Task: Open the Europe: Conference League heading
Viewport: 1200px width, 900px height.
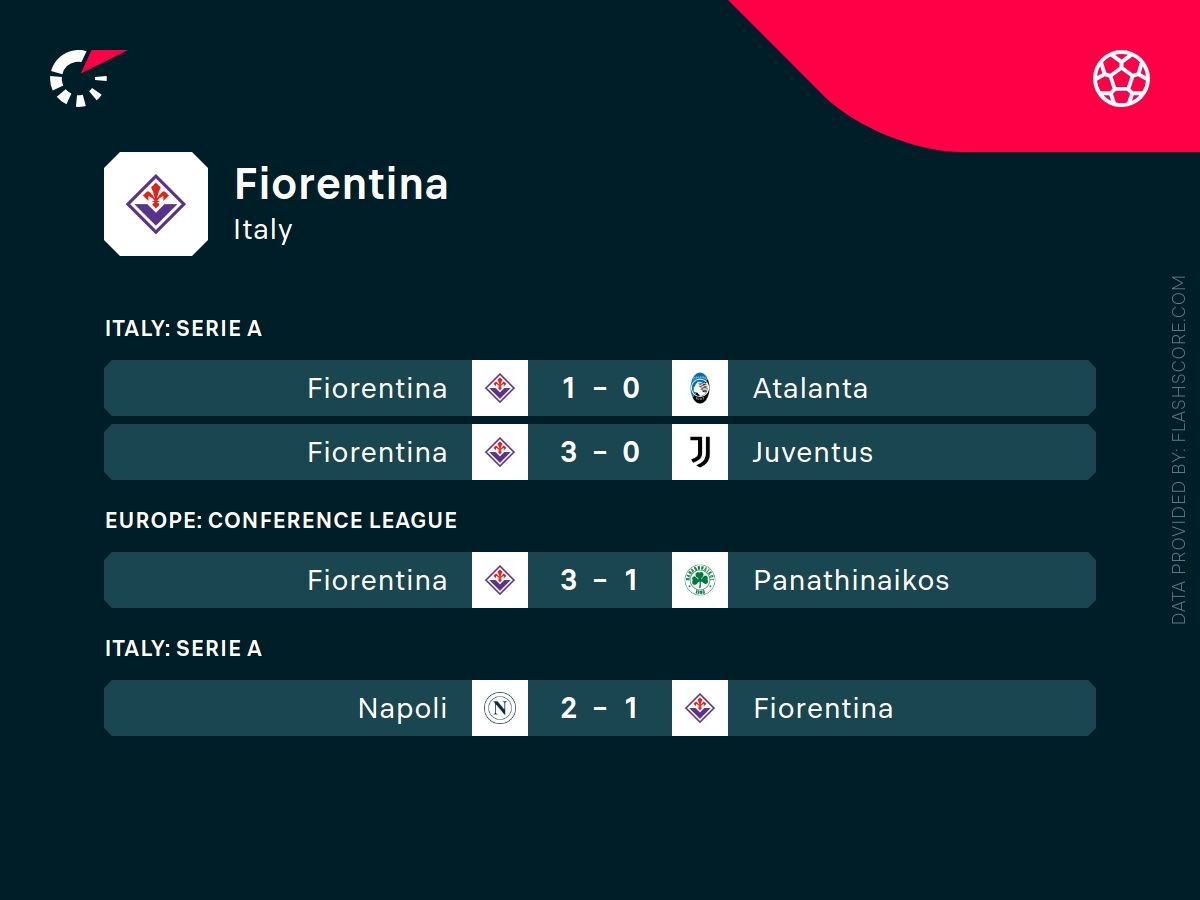Action: tap(281, 520)
